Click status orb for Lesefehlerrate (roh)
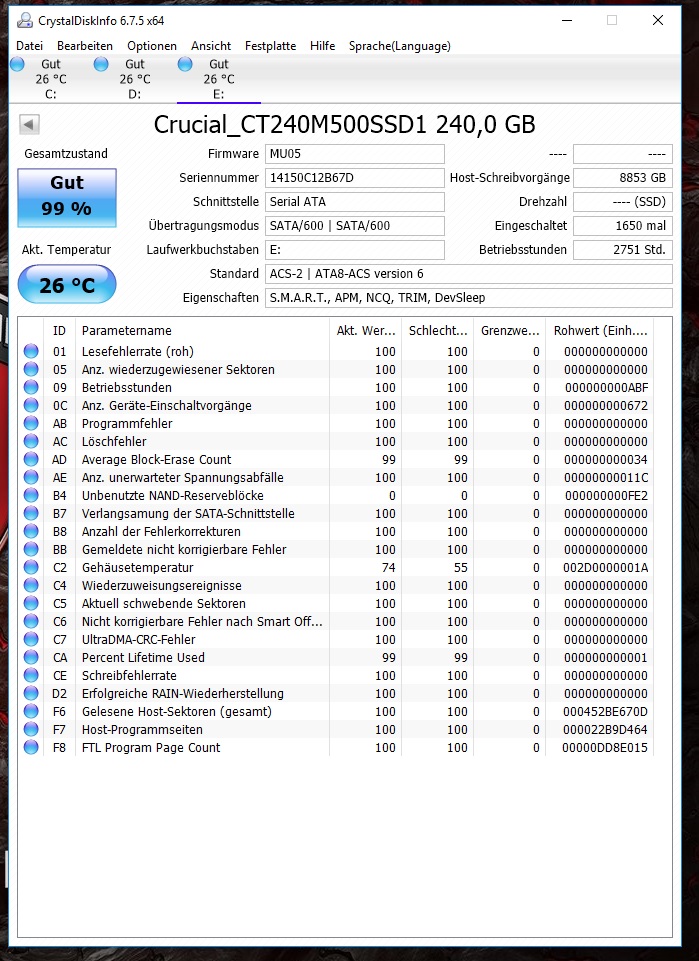The width and height of the screenshot is (699, 961). pos(31,351)
